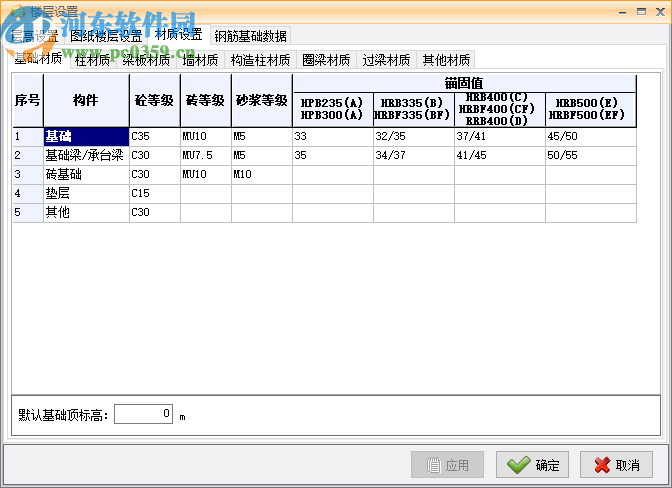Click the MU7.5 brick grade cell
The width and height of the screenshot is (672, 488).
pos(206,156)
